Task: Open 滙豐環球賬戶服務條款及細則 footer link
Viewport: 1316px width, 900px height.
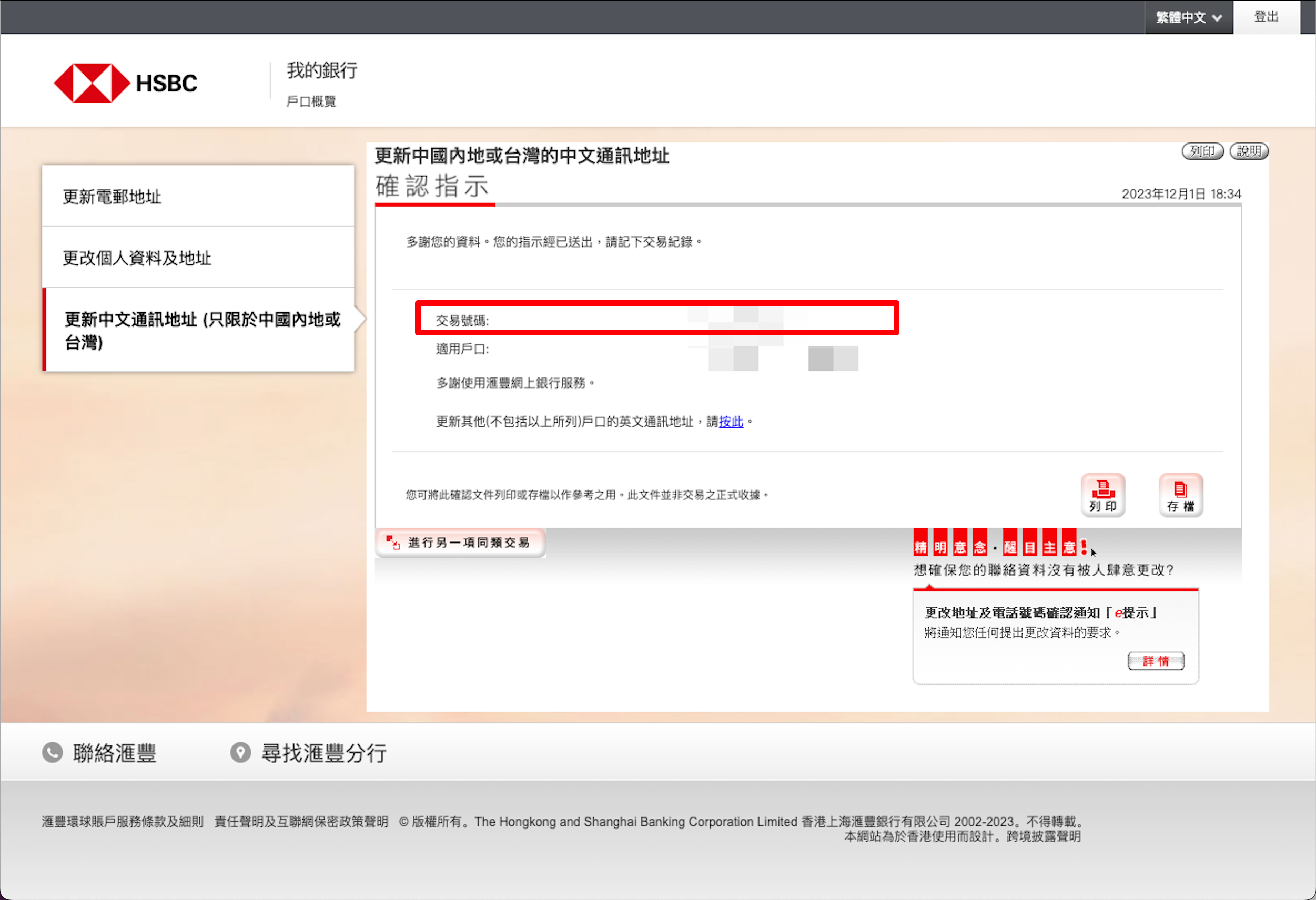Action: point(123,821)
